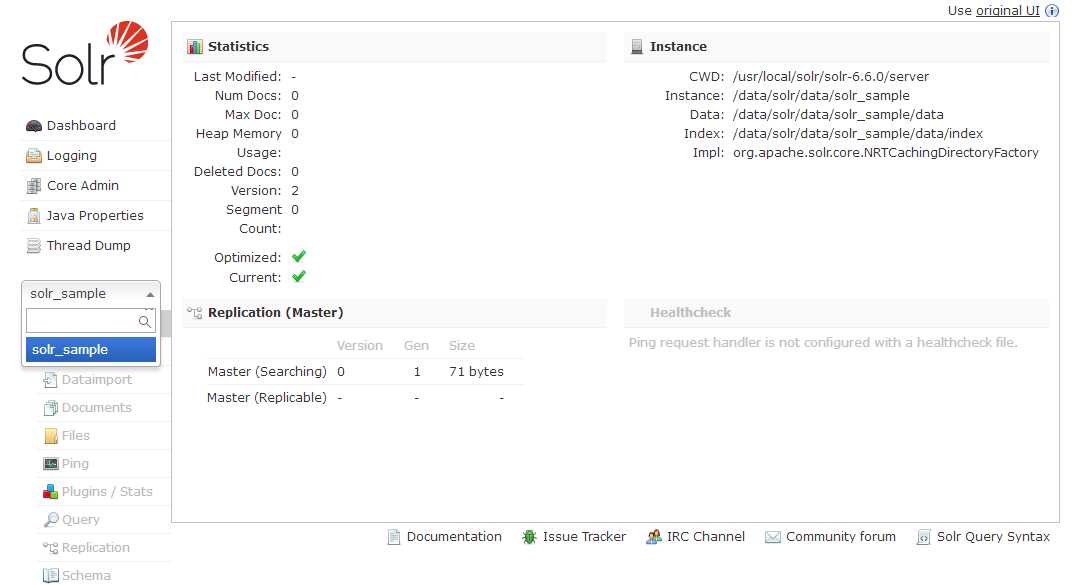The width and height of the screenshot is (1078, 585).
Task: Click the Solr logo
Action: (85, 53)
